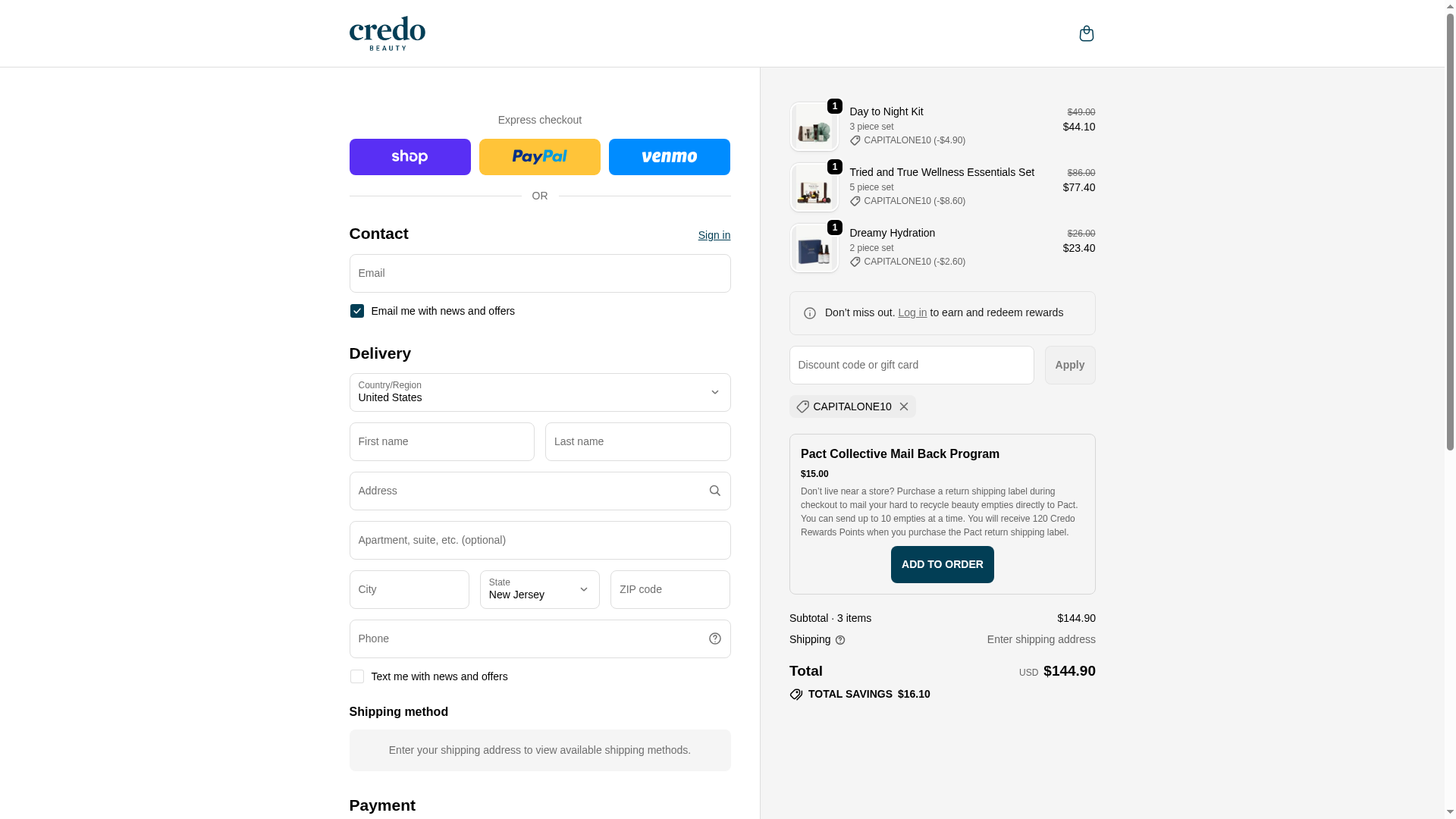Screen dimensions: 1456x819
Task: Enable Text me with news and offers
Action: coord(356,676)
